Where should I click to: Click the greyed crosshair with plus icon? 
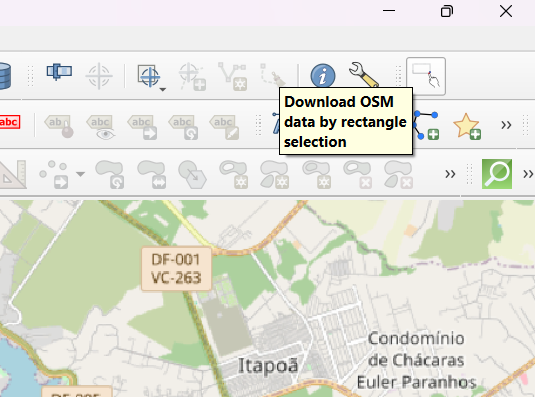[192, 76]
